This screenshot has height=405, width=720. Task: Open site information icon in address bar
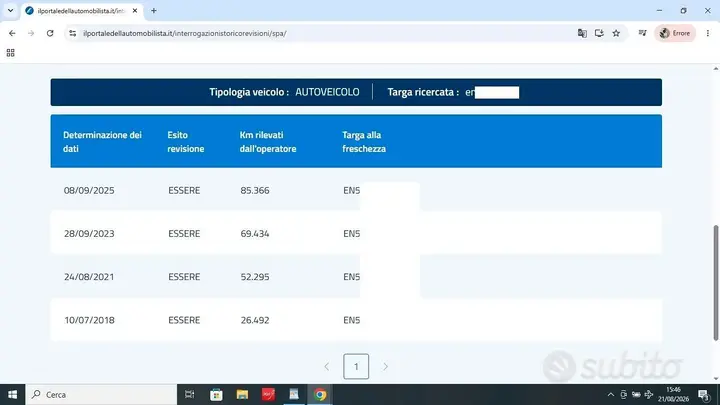pyautogui.click(x=73, y=33)
